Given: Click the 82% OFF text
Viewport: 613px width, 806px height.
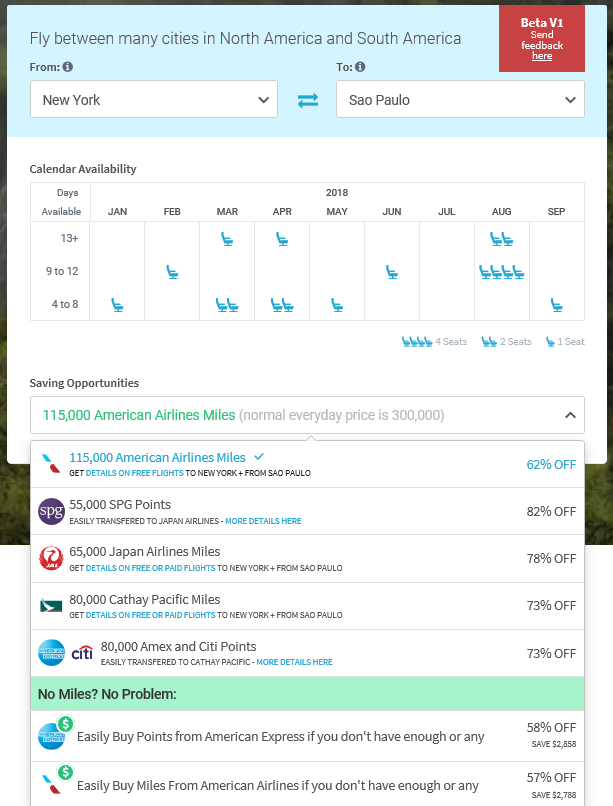Looking at the screenshot, I should tap(551, 511).
